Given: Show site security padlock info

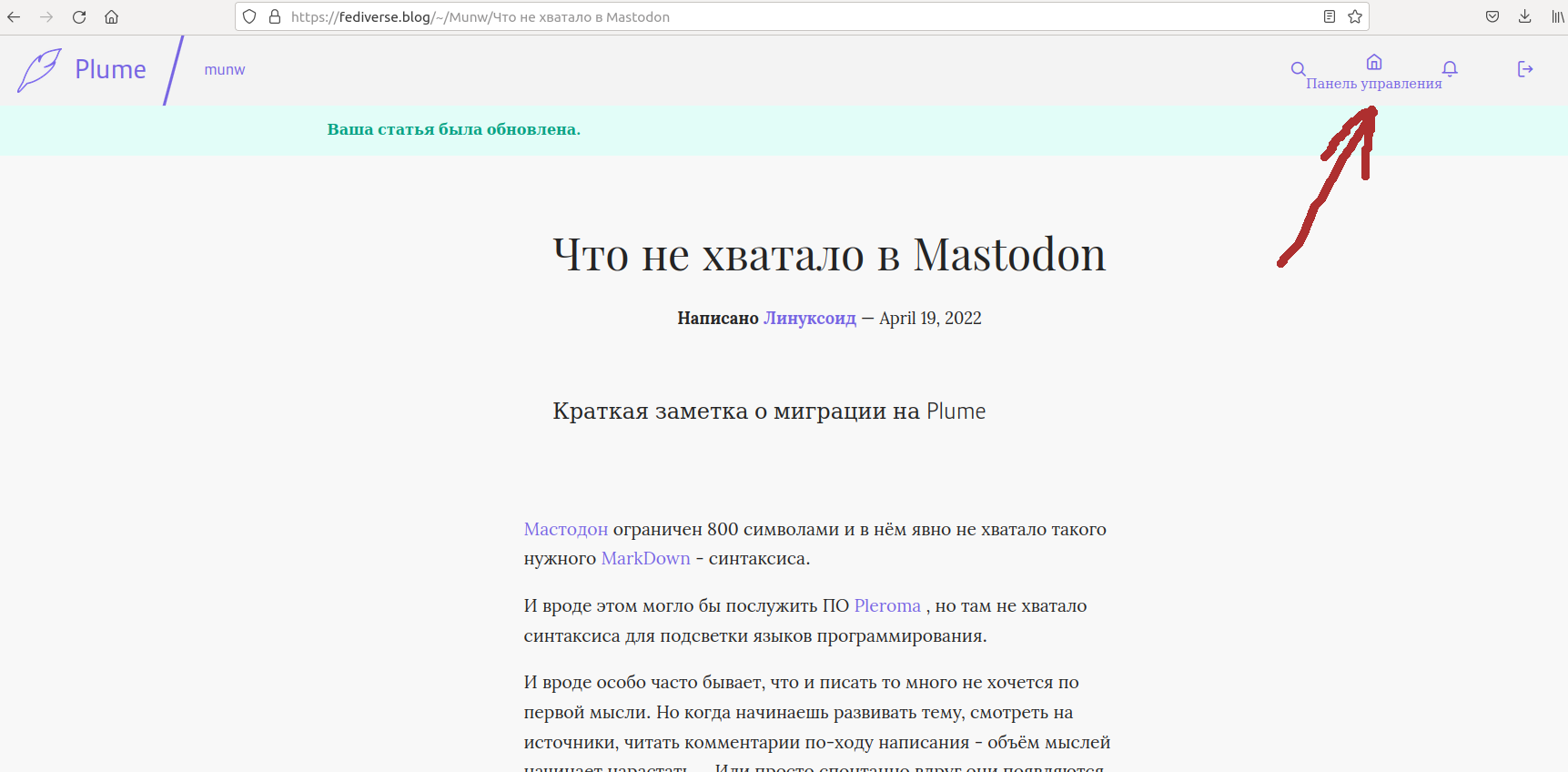Looking at the screenshot, I should (275, 16).
